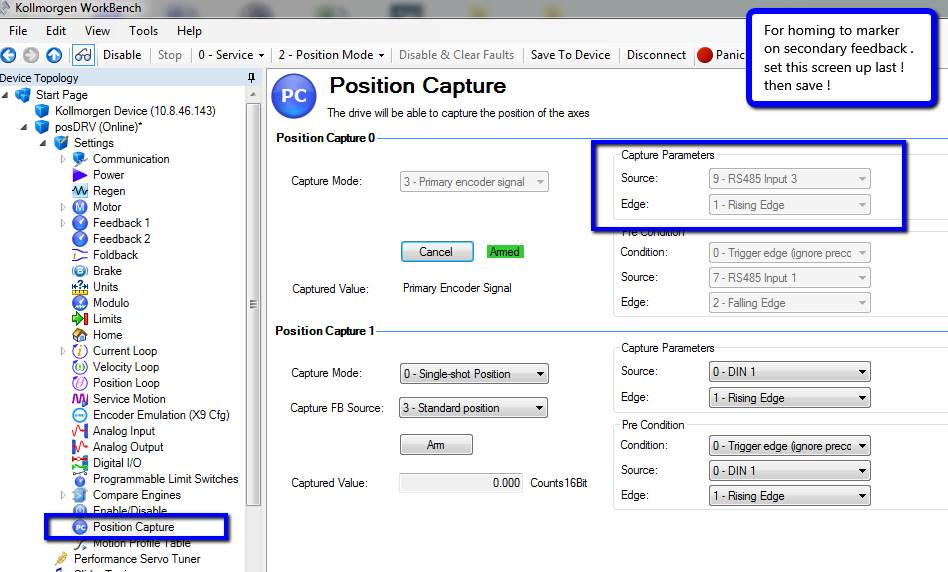Click the Arm button
The height and width of the screenshot is (572, 948).
click(x=436, y=445)
